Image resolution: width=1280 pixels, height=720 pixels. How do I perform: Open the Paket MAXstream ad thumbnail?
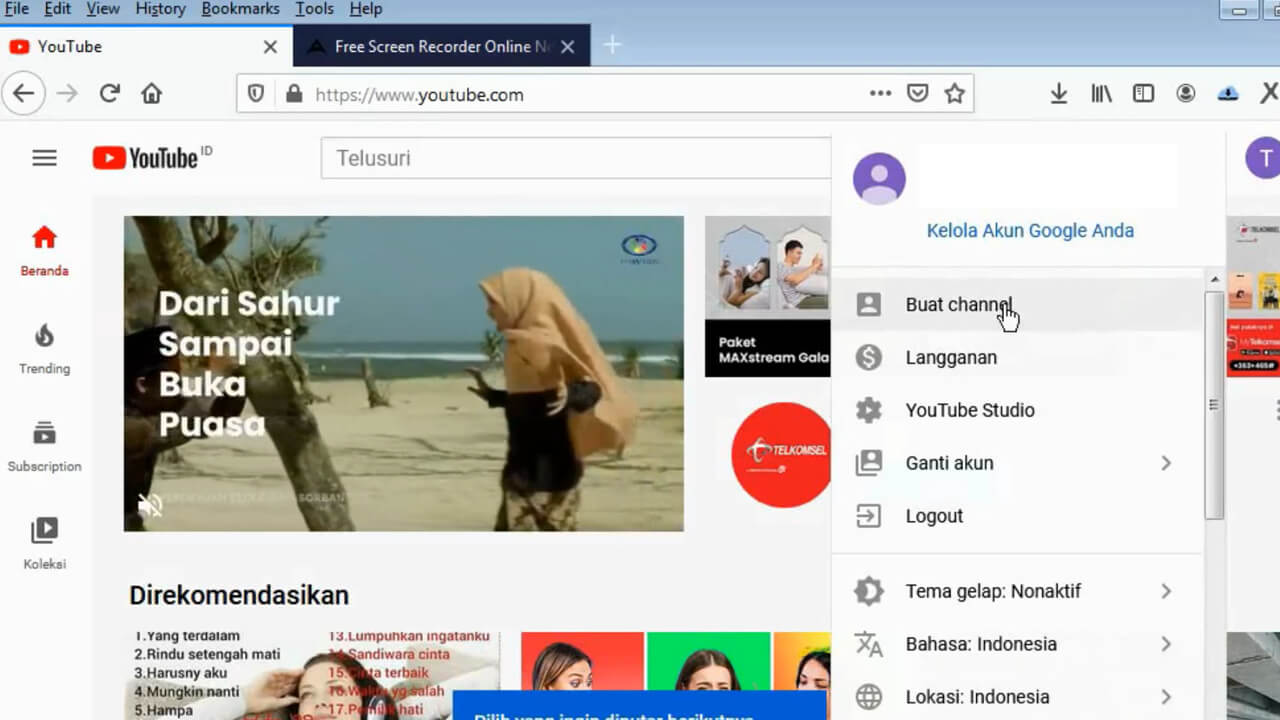(768, 296)
